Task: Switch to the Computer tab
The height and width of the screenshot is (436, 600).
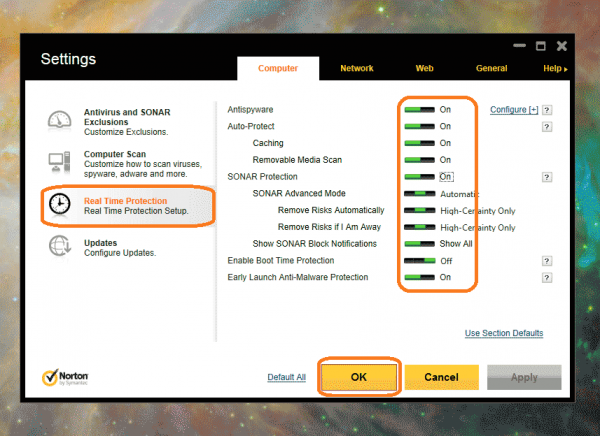Action: pyautogui.click(x=278, y=69)
